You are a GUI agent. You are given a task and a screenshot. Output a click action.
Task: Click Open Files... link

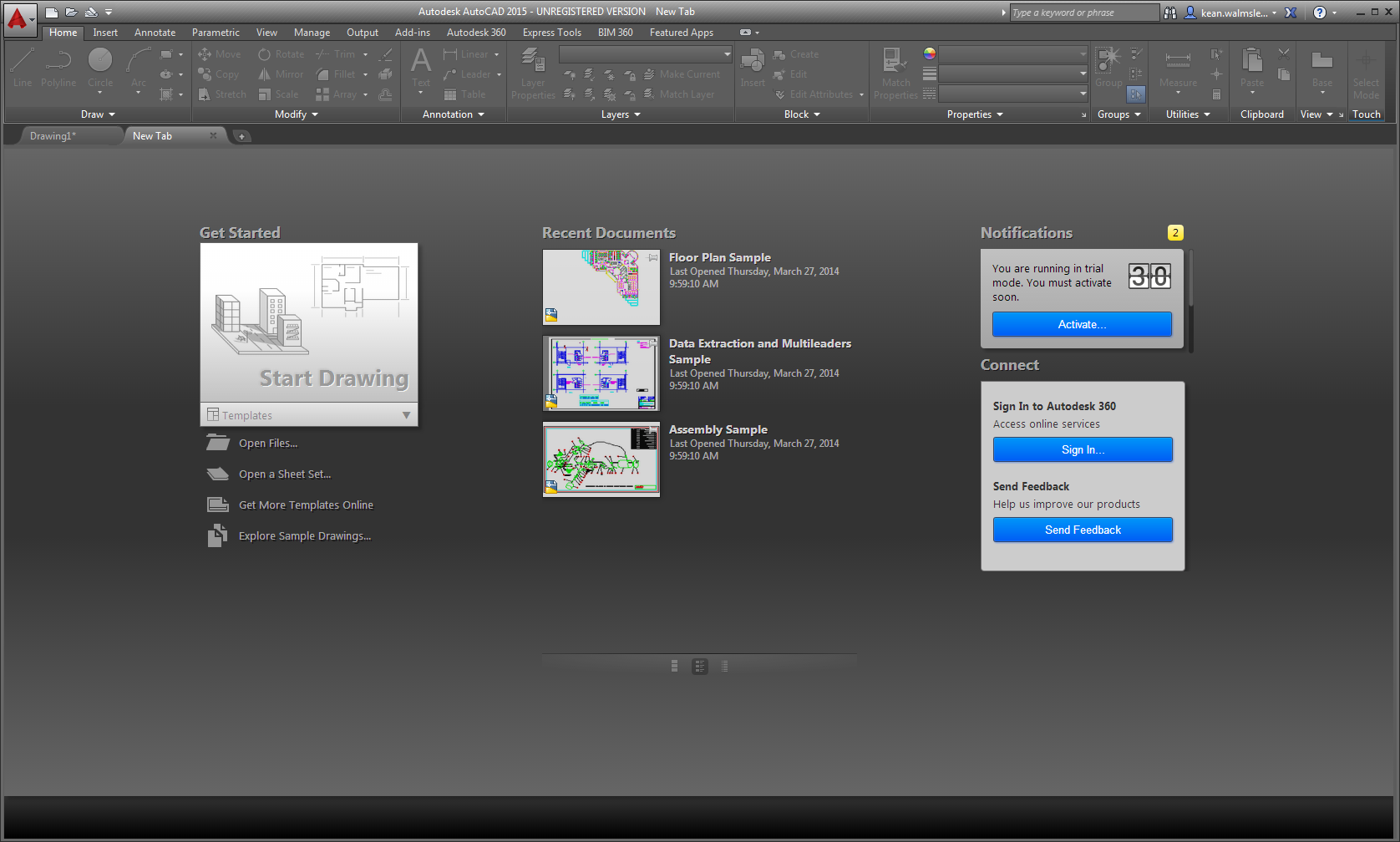click(x=268, y=444)
